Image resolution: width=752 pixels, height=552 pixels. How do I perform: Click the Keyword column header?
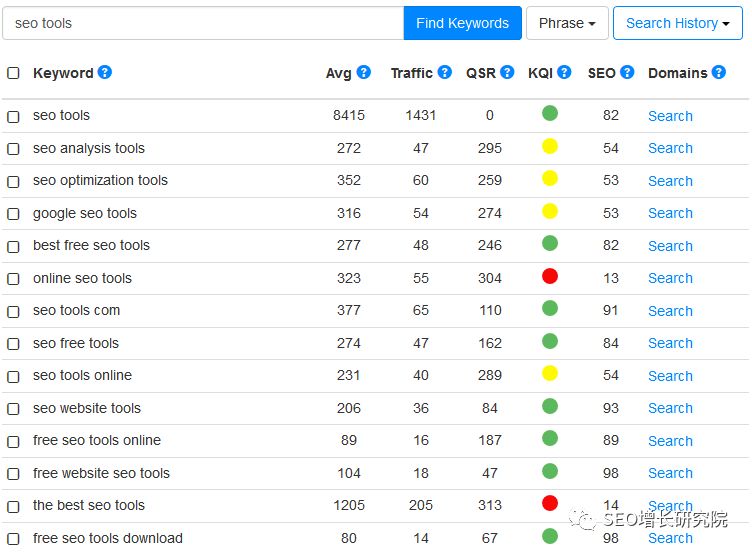[63, 73]
